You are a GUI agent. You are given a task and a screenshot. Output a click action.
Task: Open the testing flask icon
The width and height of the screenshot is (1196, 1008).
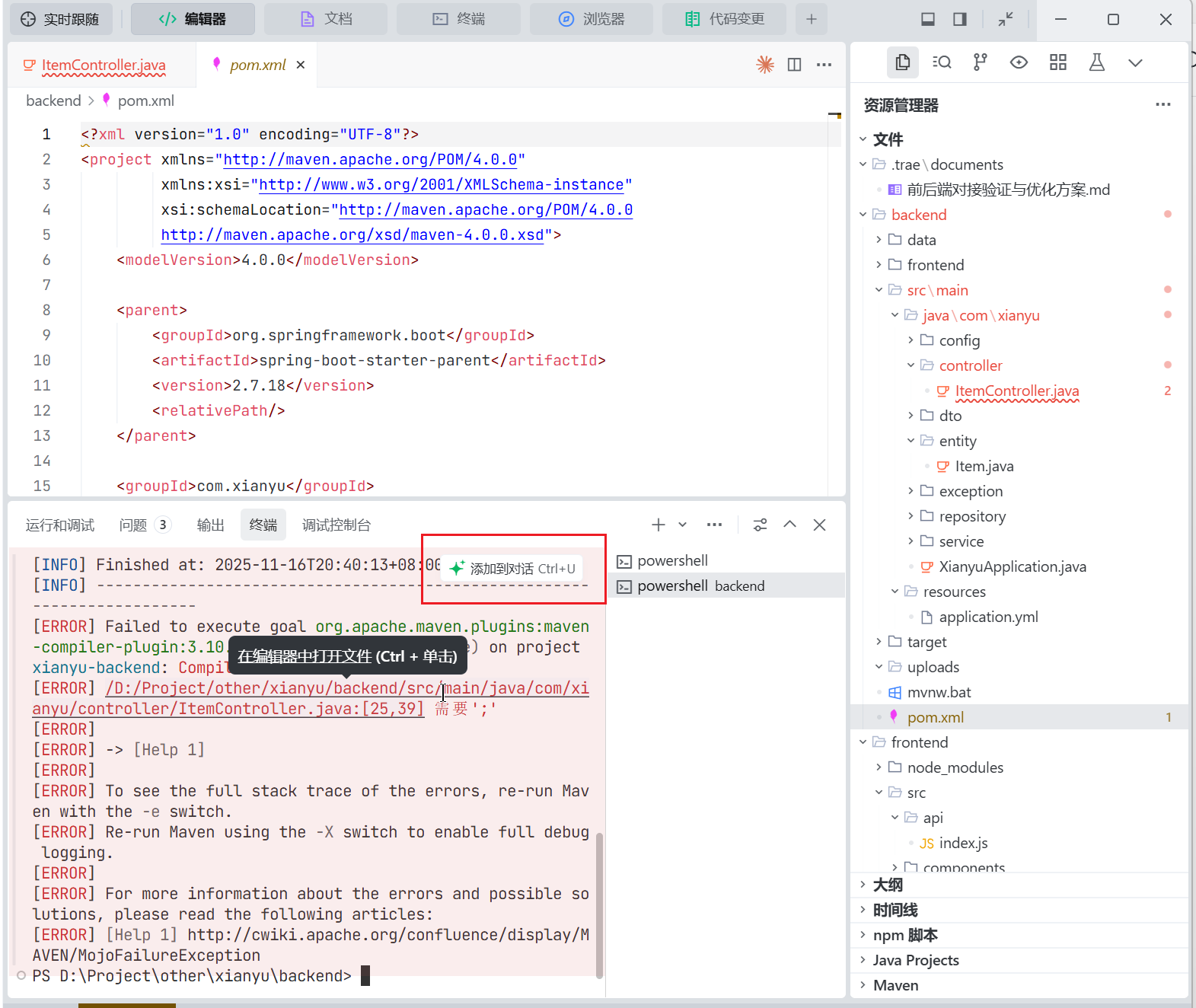click(1096, 62)
